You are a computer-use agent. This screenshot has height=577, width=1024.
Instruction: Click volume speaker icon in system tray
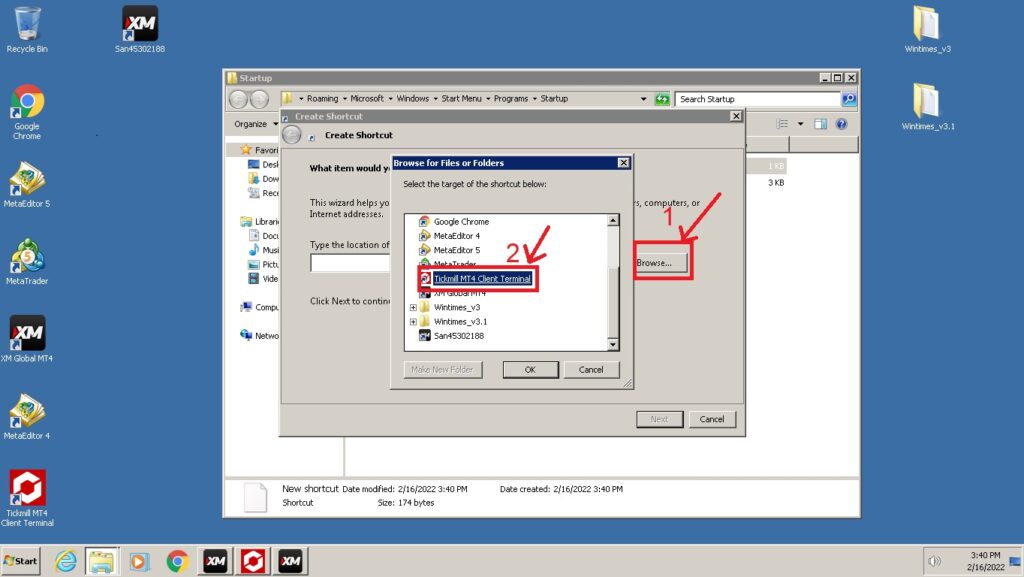[x=935, y=561]
